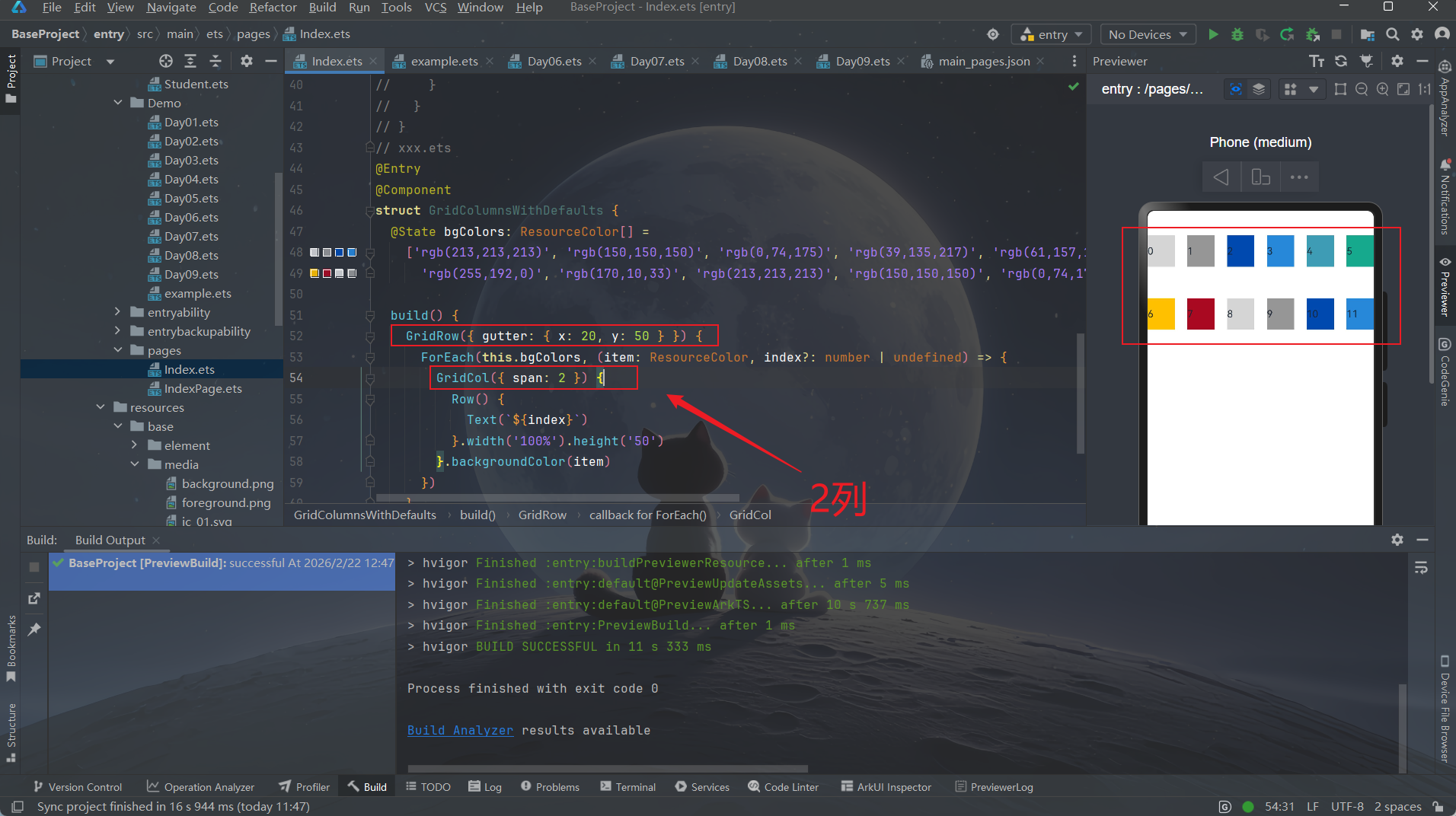Open Project Structure from the main toolbar

pyautogui.click(x=1368, y=34)
